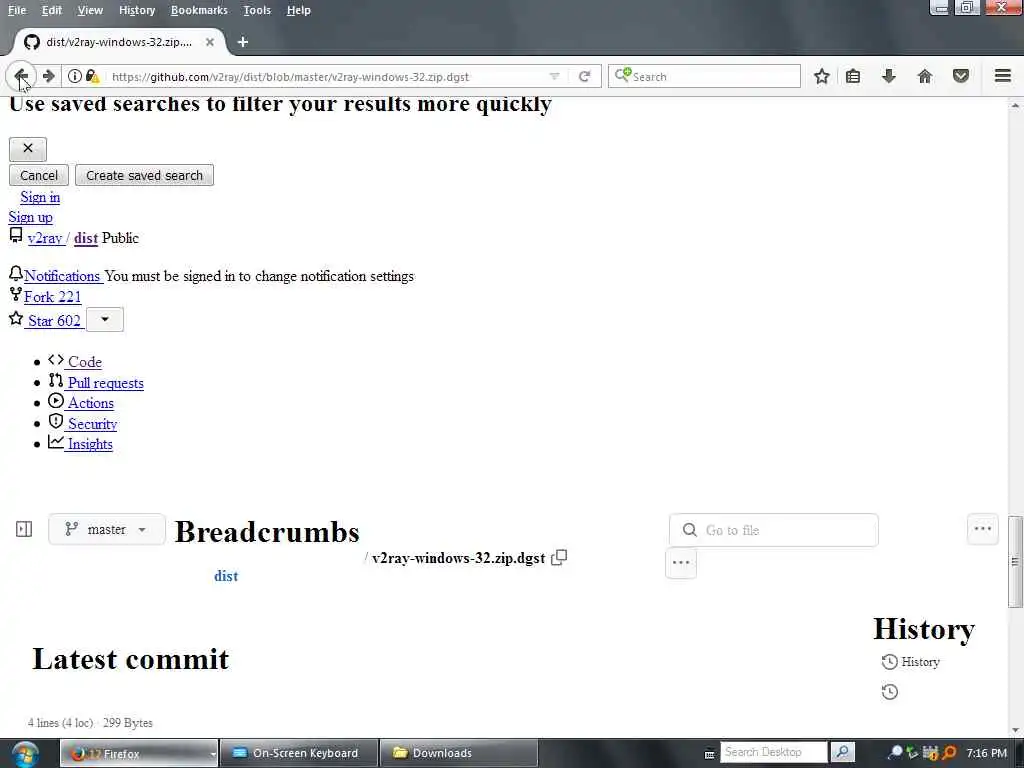Click search engine magnifier icon in search box
Screen dimensions: 1024x768
622,76
